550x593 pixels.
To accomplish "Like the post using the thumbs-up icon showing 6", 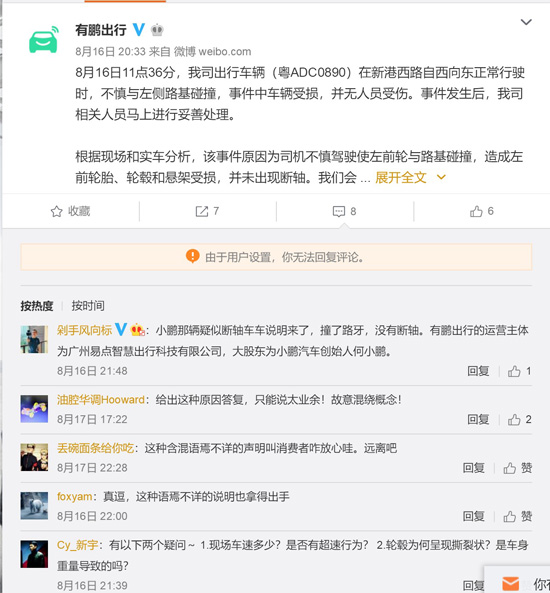I will (x=476, y=211).
